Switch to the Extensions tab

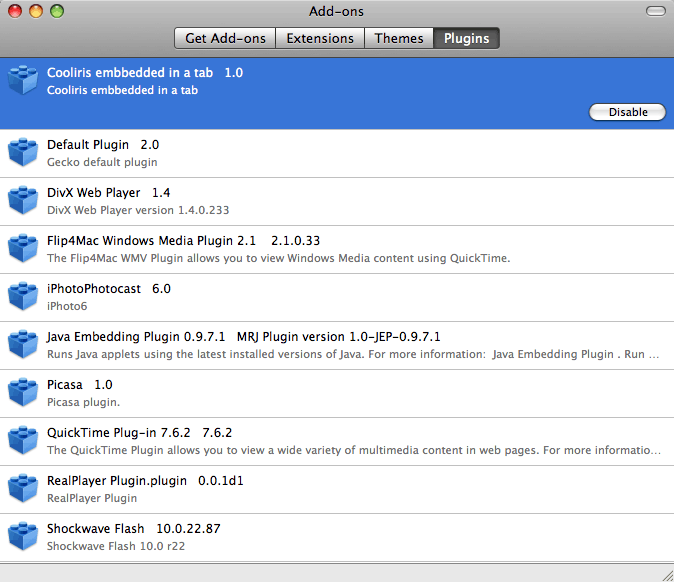320,38
